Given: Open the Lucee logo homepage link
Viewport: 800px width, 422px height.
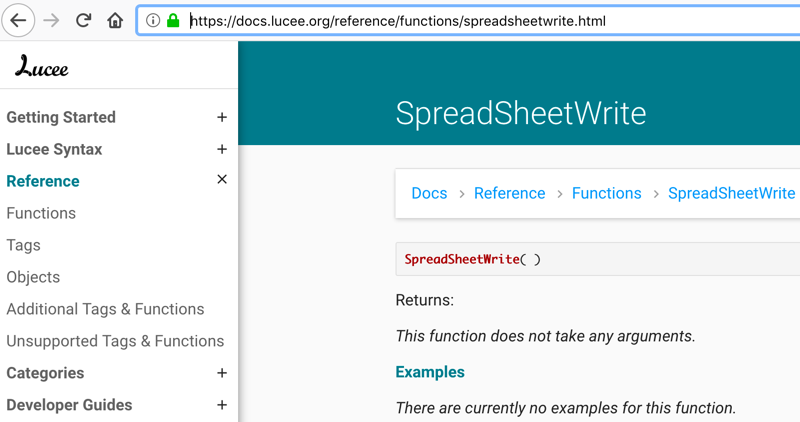Looking at the screenshot, I should point(41,67).
